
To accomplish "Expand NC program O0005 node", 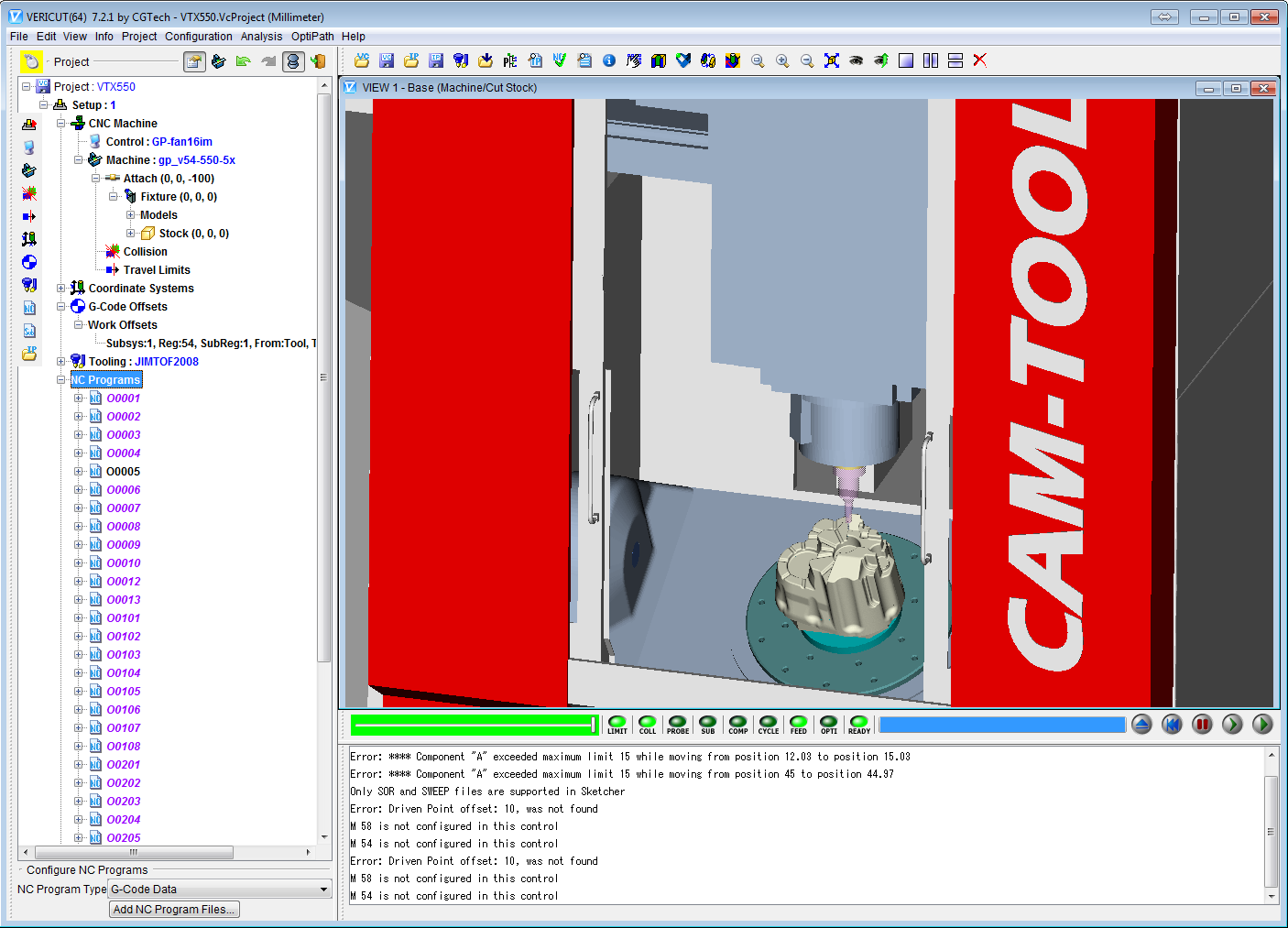I will pyautogui.click(x=79, y=471).
